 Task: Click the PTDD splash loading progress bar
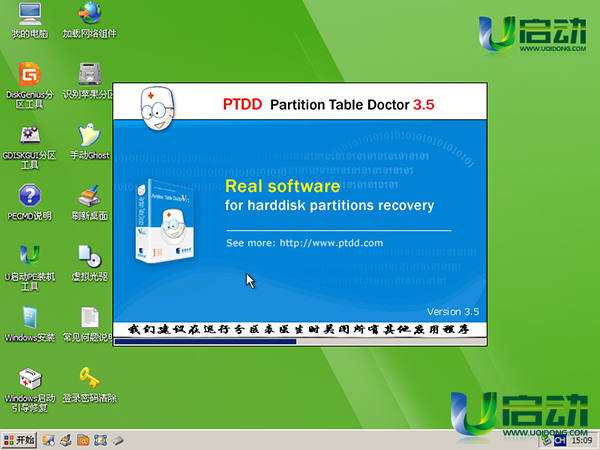pyautogui.click(x=300, y=342)
